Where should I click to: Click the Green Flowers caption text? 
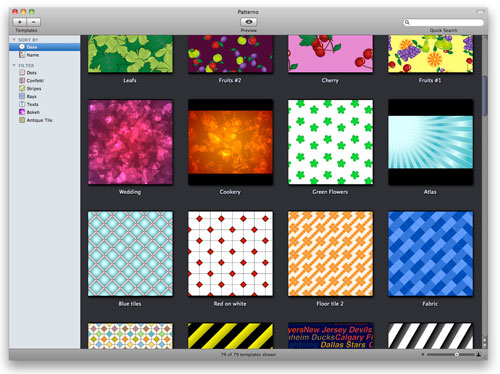coord(330,192)
